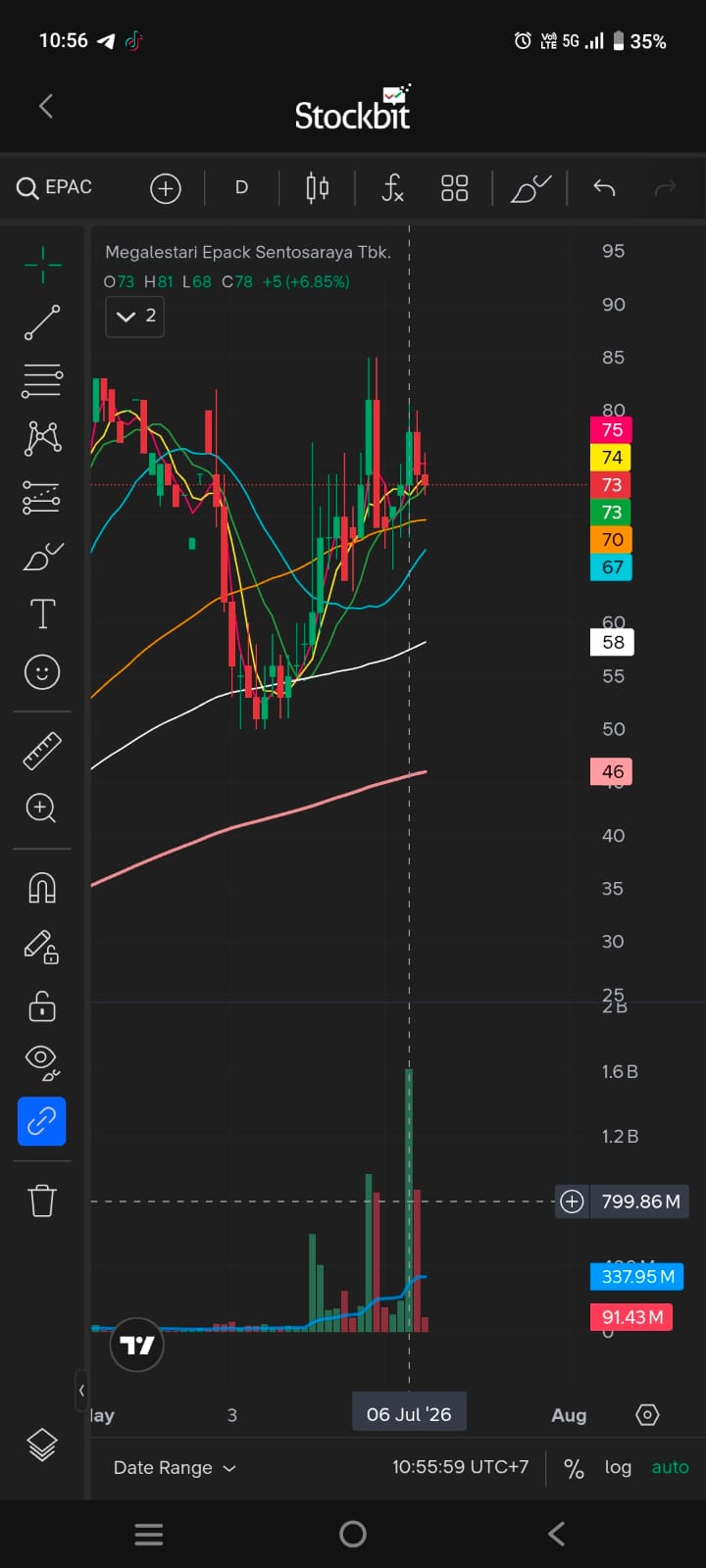This screenshot has width=706, height=1568.
Task: Tap the Android back navigation button
Action: [x=557, y=1535]
